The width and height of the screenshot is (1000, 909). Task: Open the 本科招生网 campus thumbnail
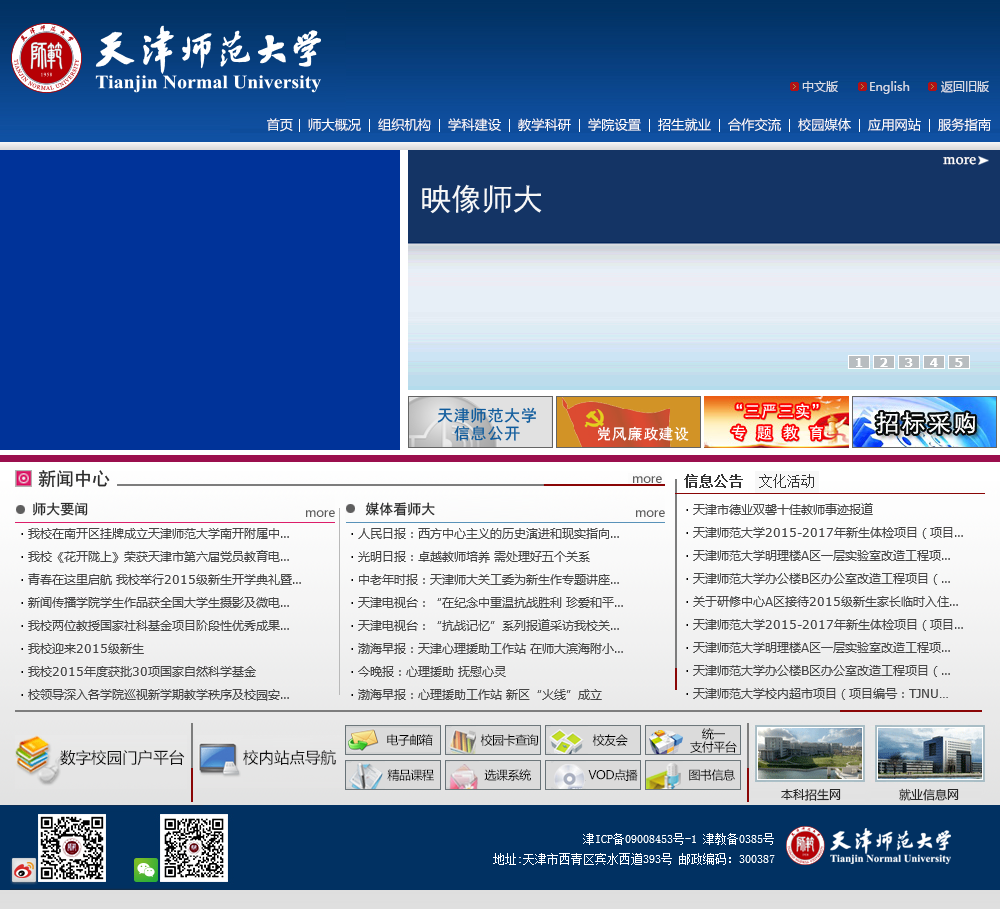tap(810, 754)
